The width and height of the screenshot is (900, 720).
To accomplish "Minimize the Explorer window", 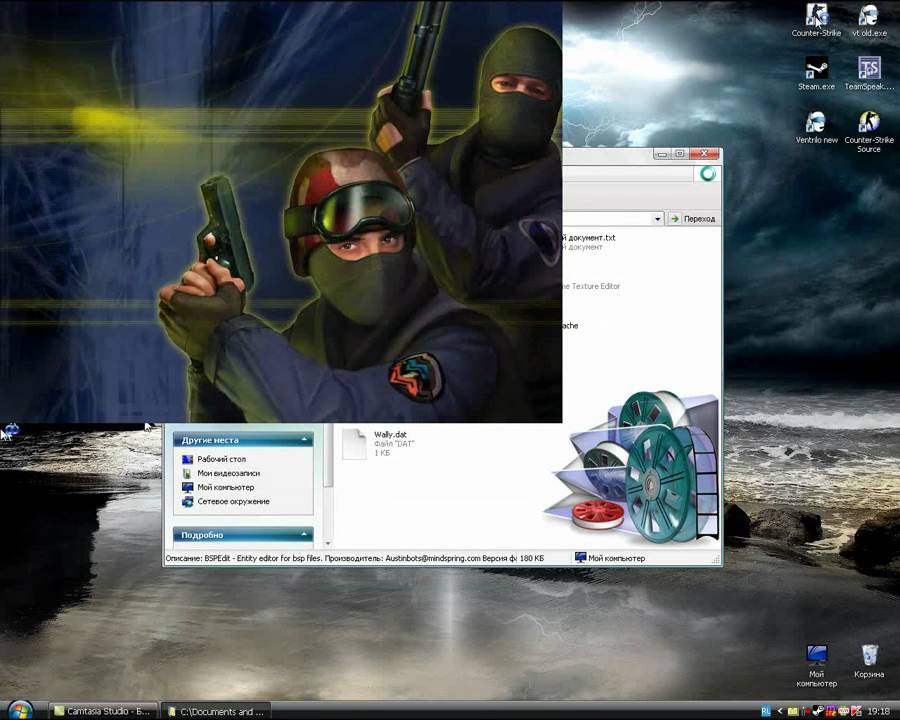I will pyautogui.click(x=662, y=154).
